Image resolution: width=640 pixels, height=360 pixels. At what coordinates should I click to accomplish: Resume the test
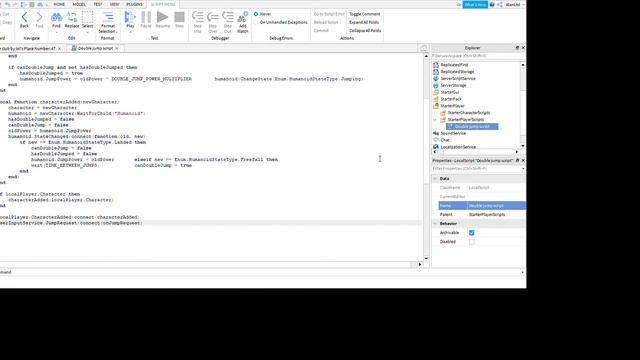tap(162, 20)
